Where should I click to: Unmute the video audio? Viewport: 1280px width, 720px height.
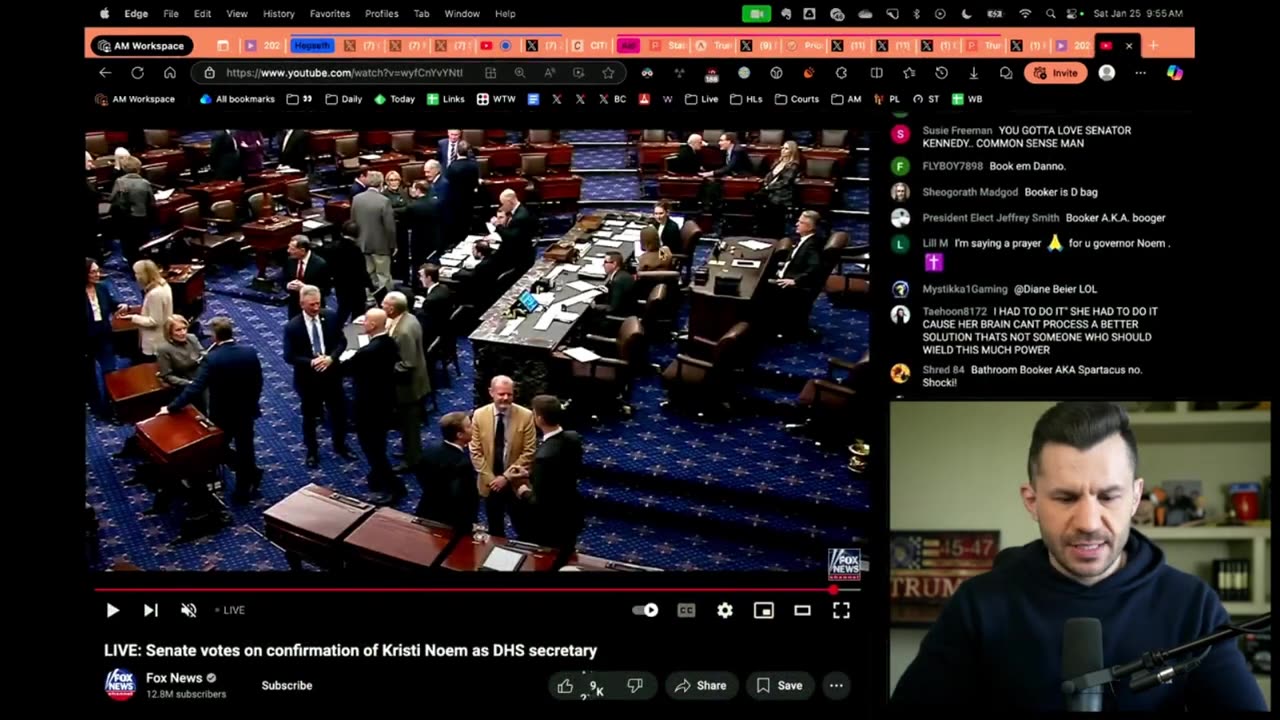[188, 610]
